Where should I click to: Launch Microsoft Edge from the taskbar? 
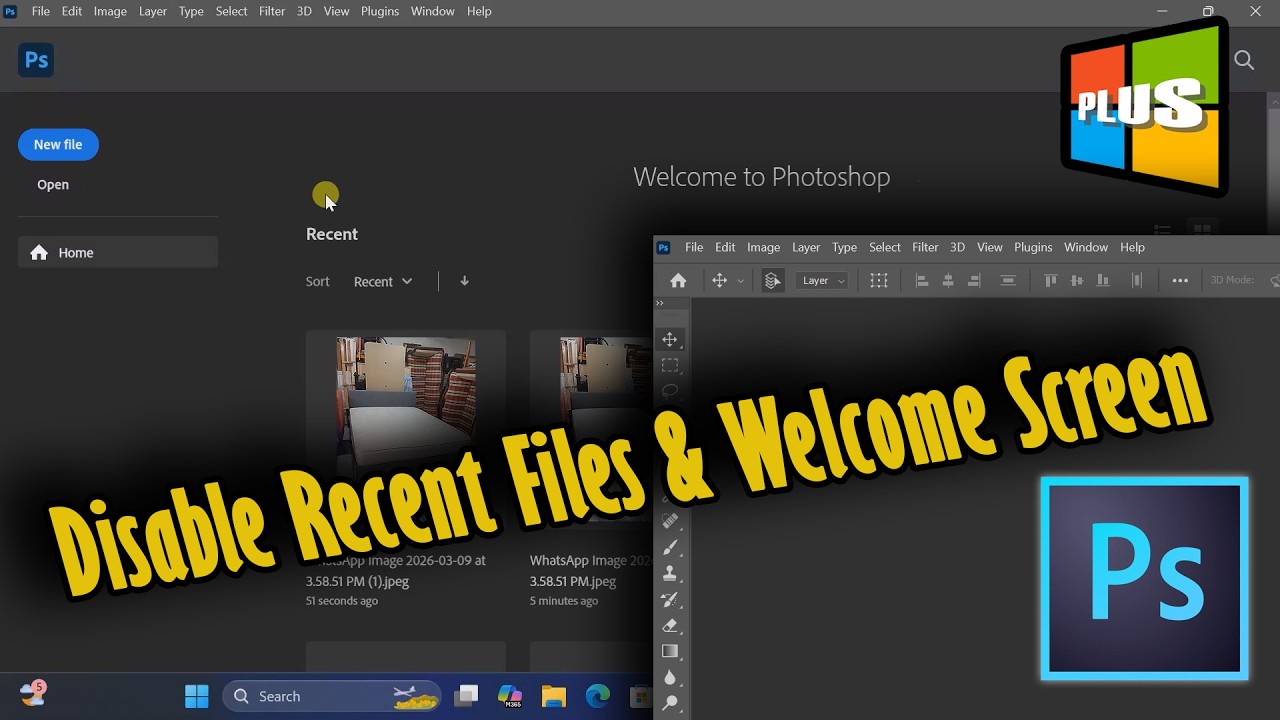pyautogui.click(x=598, y=696)
